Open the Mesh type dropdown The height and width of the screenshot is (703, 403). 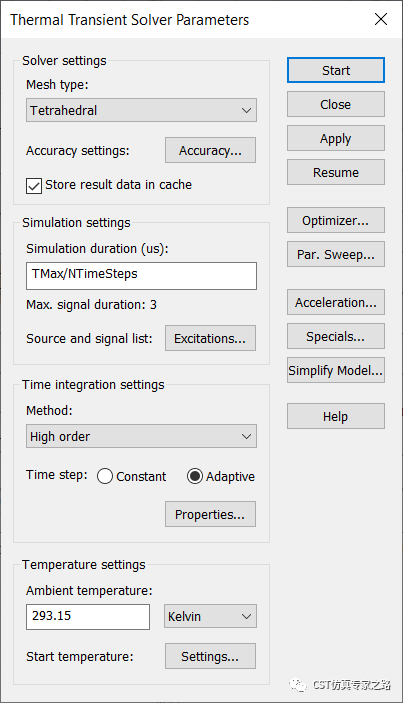[141, 110]
